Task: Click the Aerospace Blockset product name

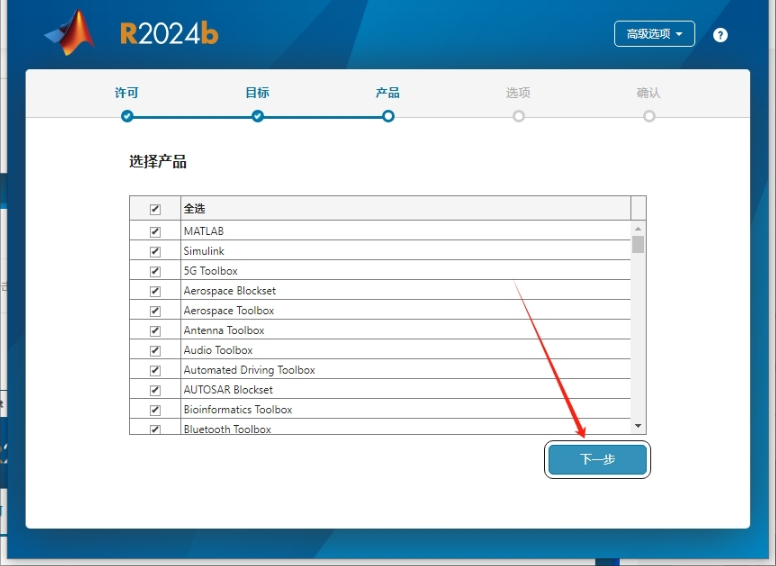Action: (230, 290)
